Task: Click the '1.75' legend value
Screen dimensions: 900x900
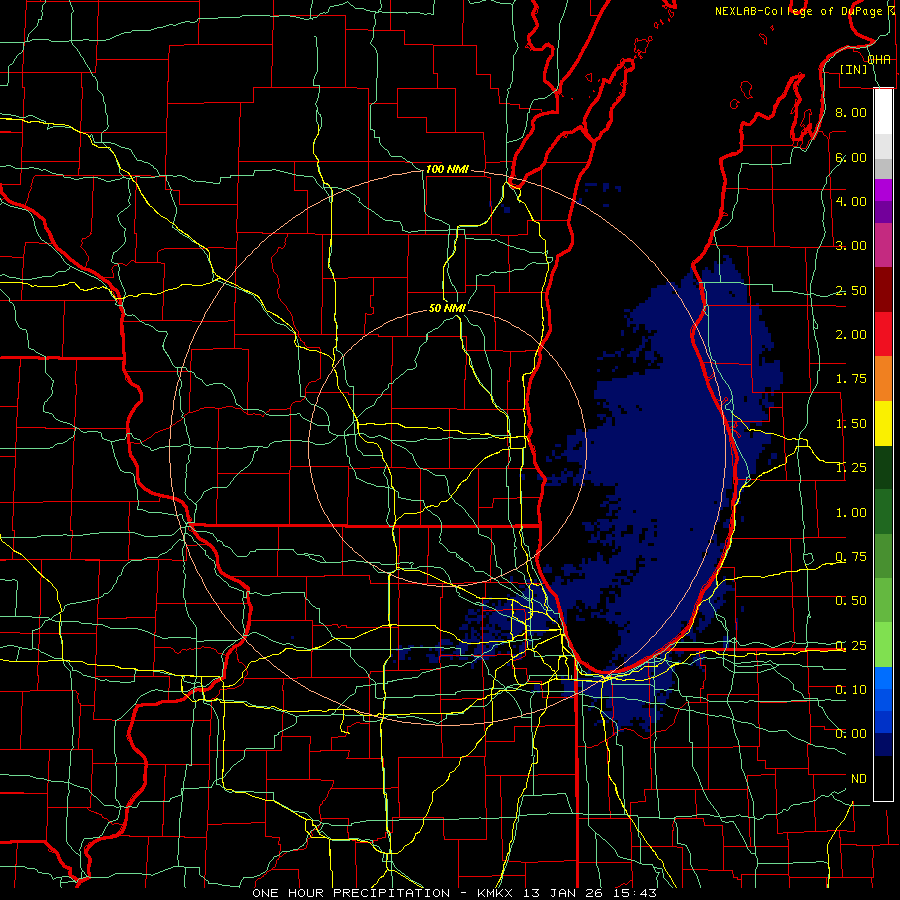Action: [x=851, y=379]
